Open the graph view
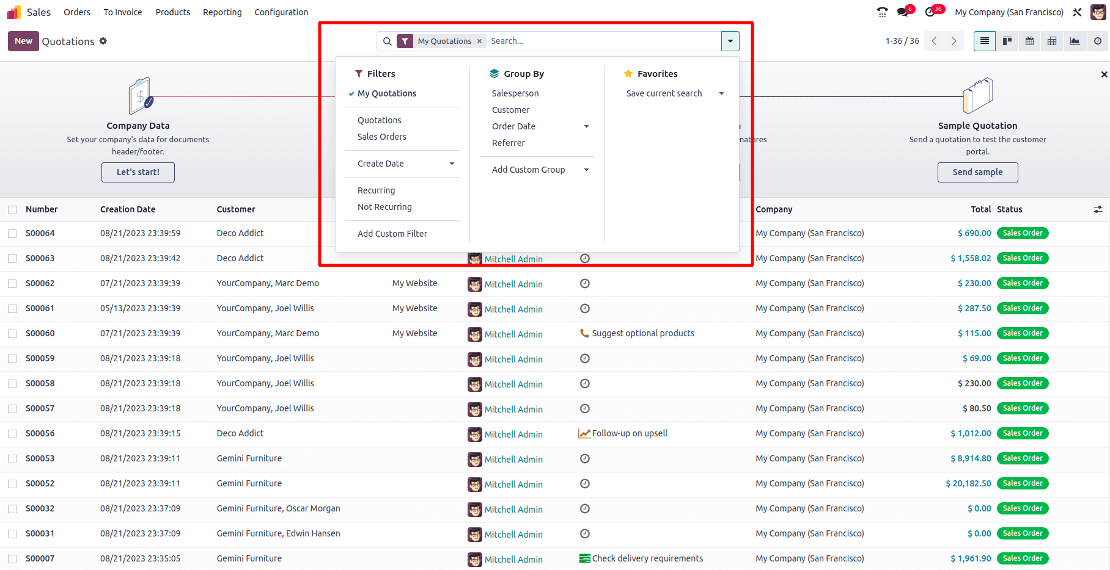The height and width of the screenshot is (570, 1110). 1074,41
